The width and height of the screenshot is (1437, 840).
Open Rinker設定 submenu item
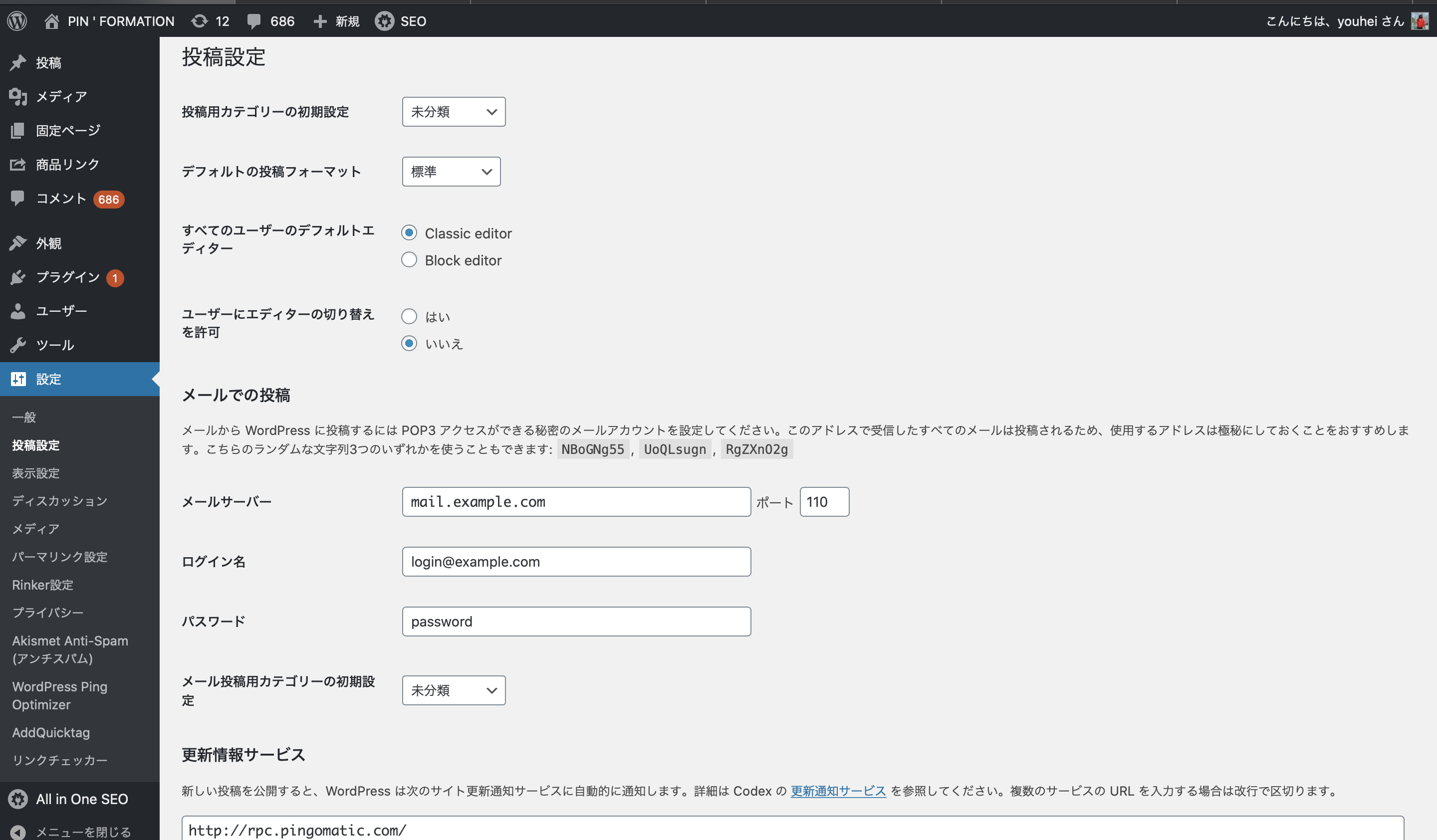43,585
